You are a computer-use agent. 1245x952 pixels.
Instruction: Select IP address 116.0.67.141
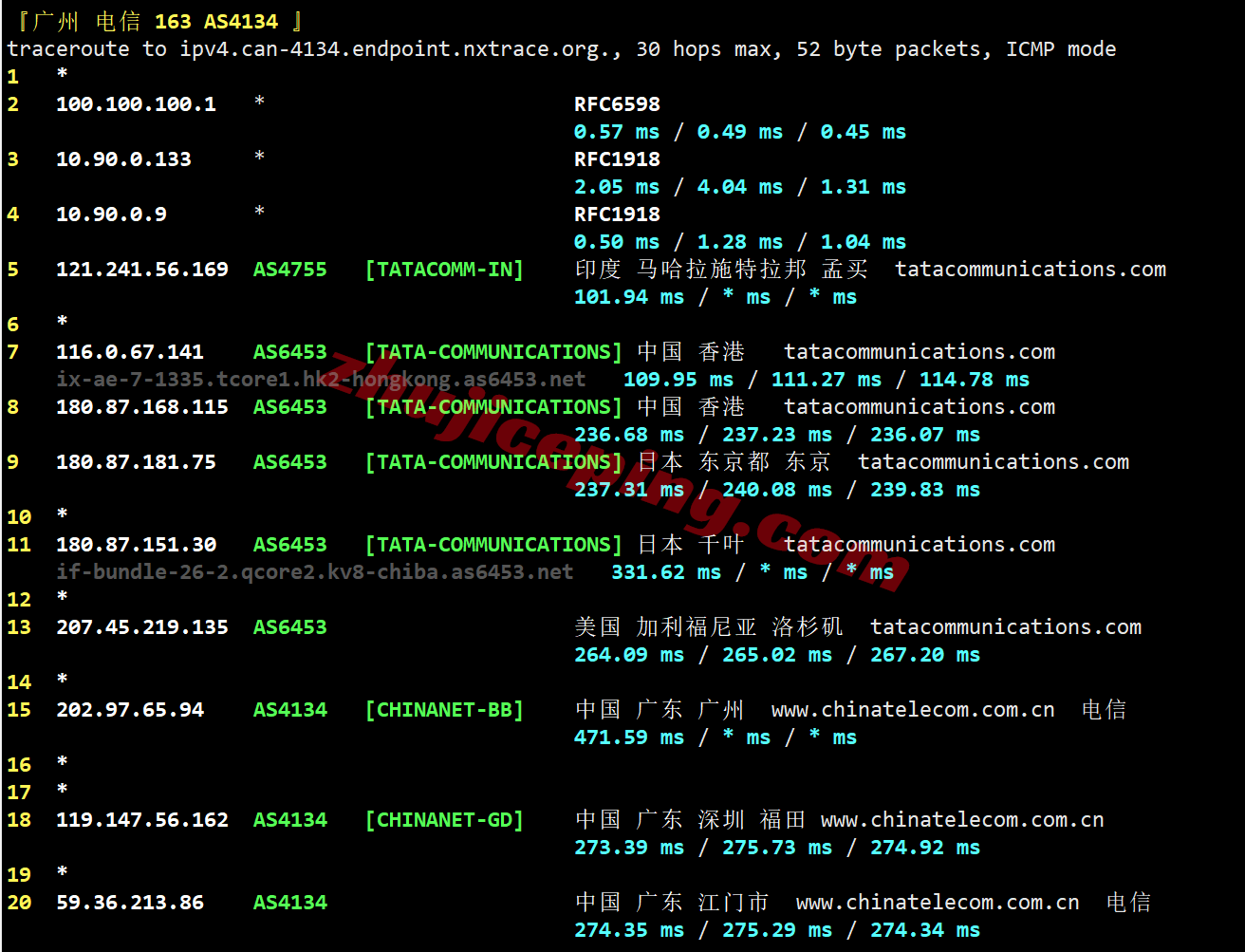[130, 352]
